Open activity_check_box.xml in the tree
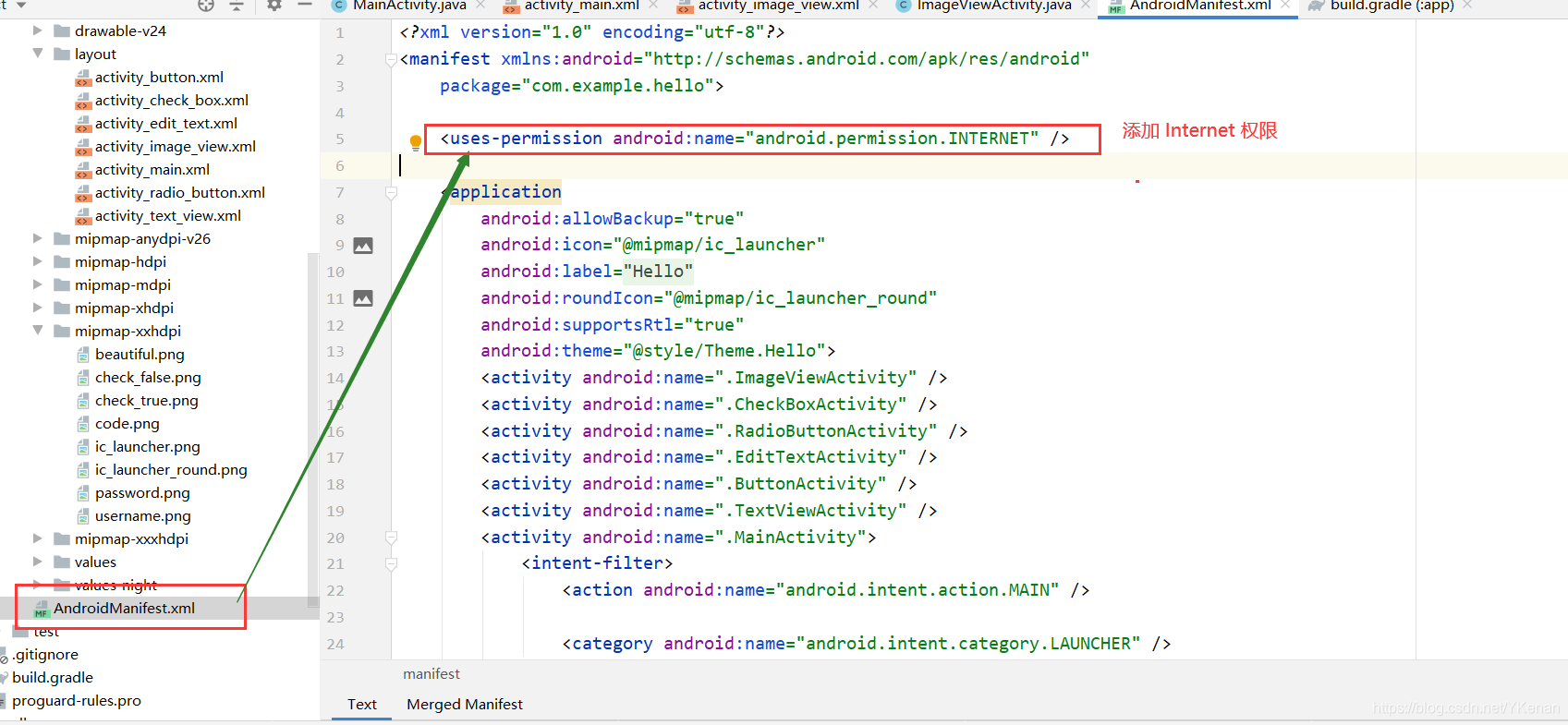 click(171, 100)
